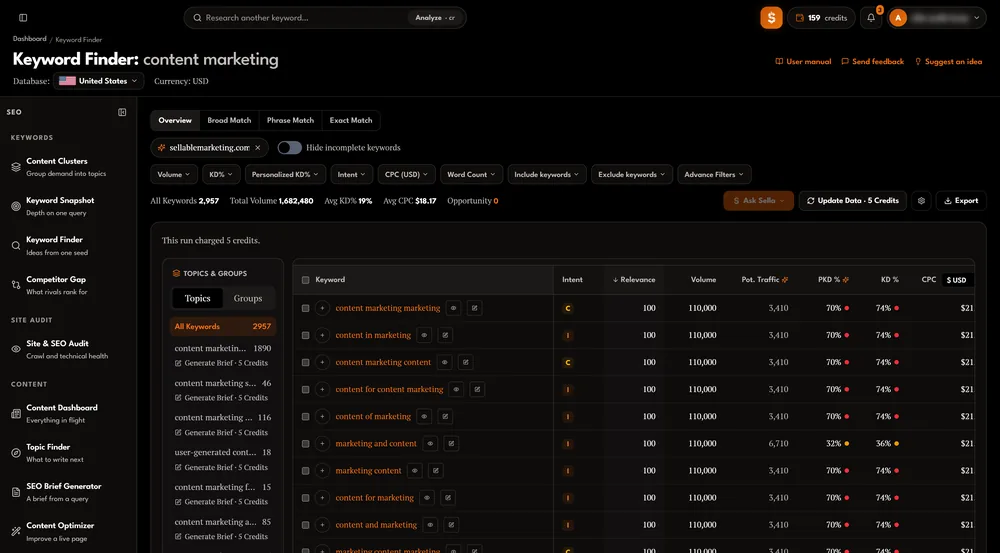The height and width of the screenshot is (553, 1000).
Task: Edit icon for 'content for marketing' row
Action: pyautogui.click(x=448, y=498)
